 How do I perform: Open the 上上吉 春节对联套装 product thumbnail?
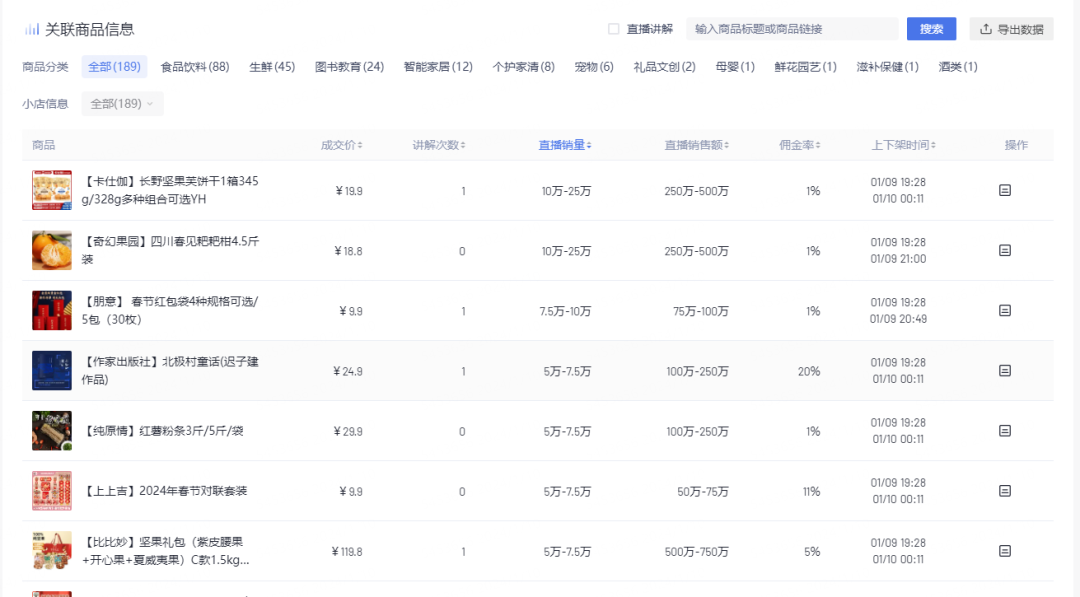pos(52,491)
